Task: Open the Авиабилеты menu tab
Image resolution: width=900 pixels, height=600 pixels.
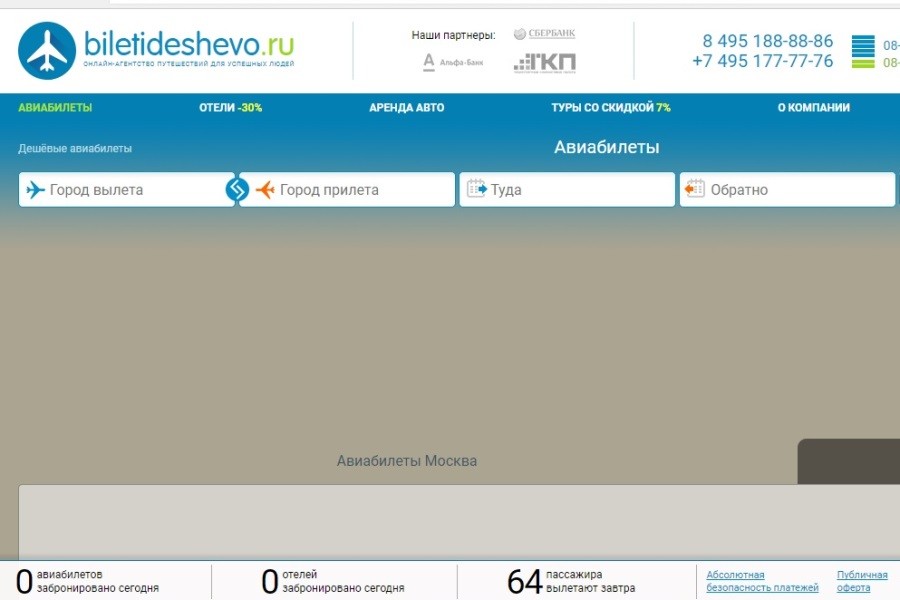Action: click(55, 108)
